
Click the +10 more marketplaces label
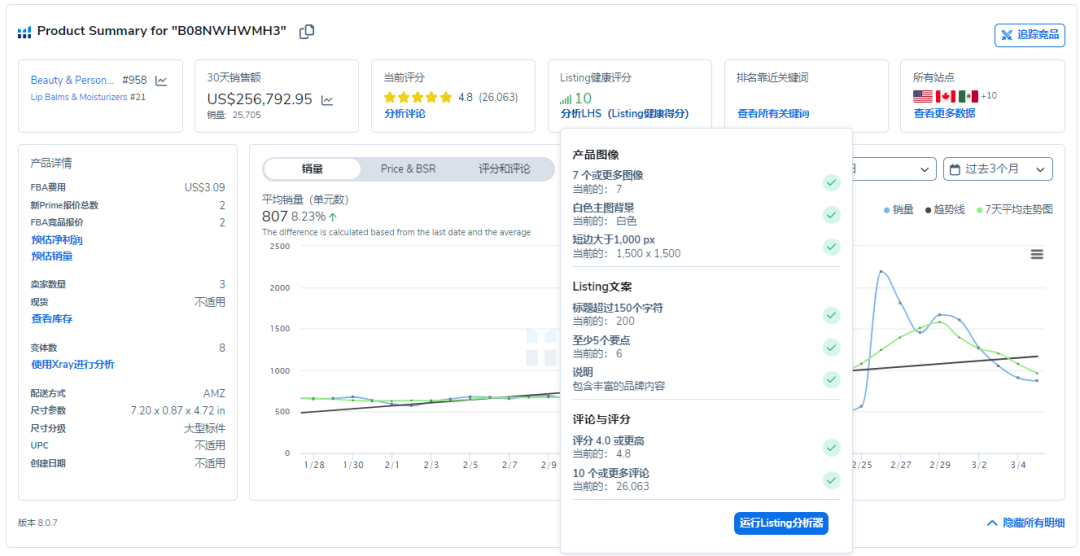coord(988,96)
